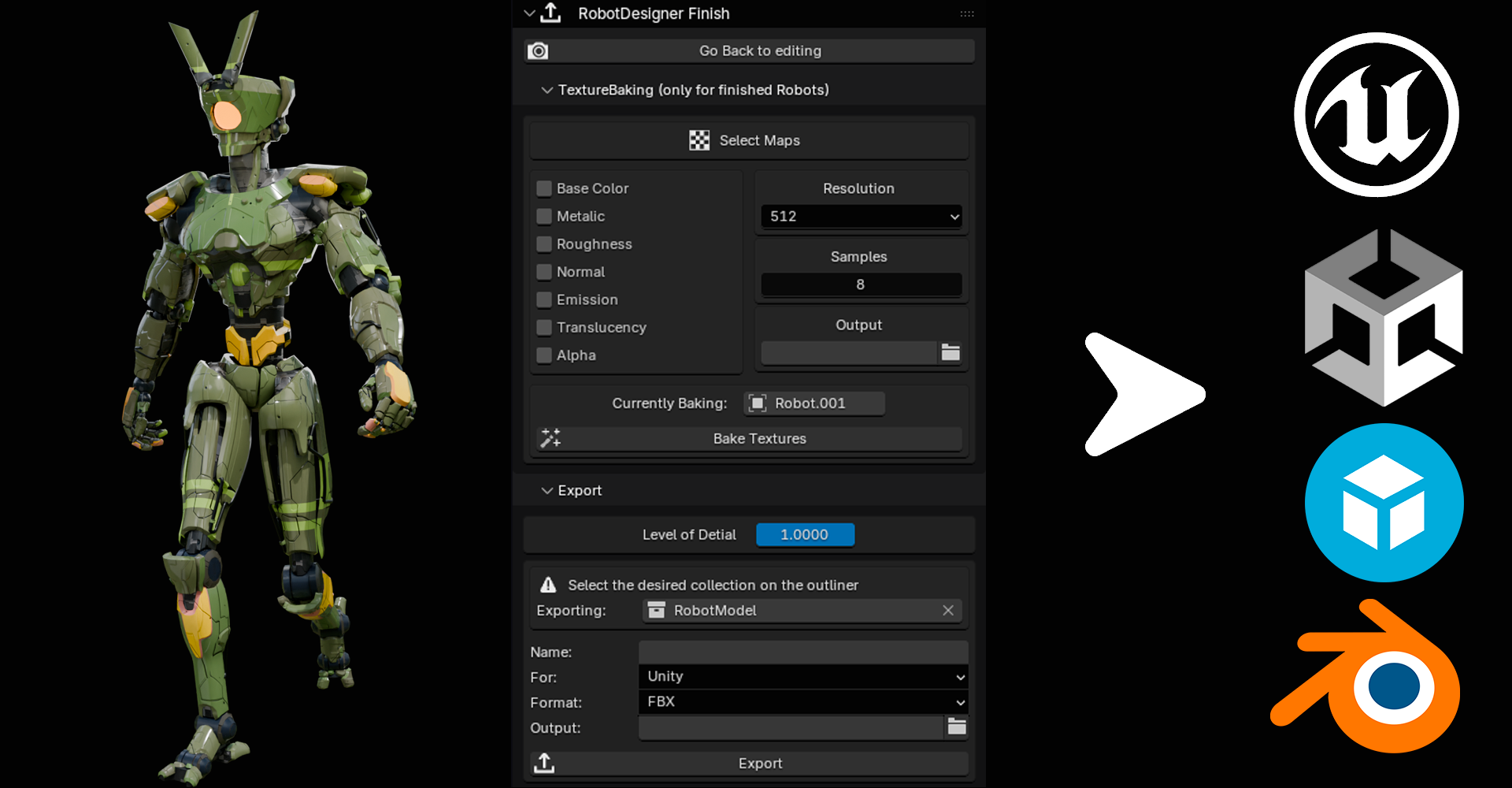This screenshot has height=788, width=1512.
Task: Click Go Back to editing button
Action: 750,51
